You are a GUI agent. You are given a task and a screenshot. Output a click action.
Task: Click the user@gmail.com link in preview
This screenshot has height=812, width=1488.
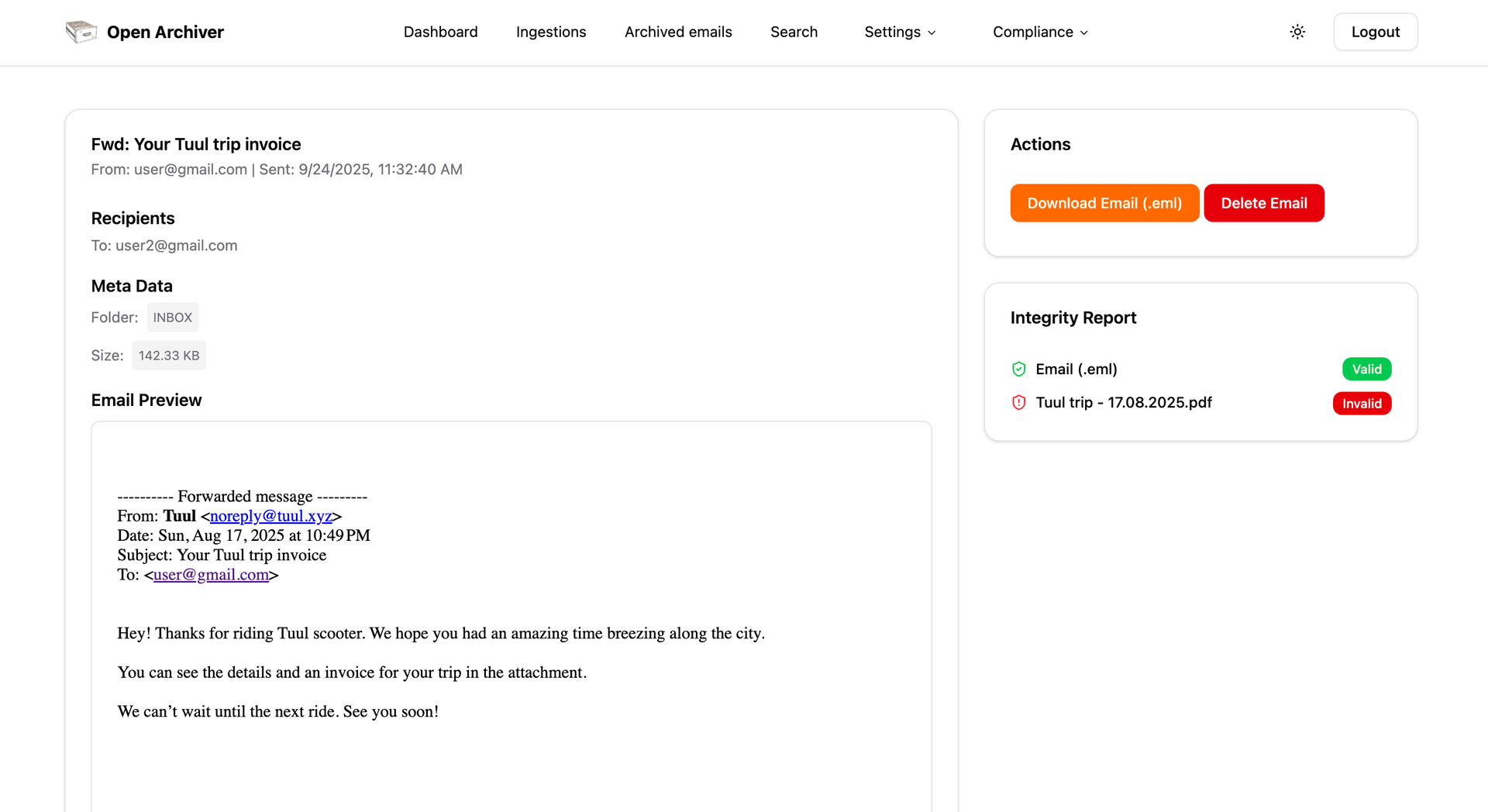tap(211, 575)
